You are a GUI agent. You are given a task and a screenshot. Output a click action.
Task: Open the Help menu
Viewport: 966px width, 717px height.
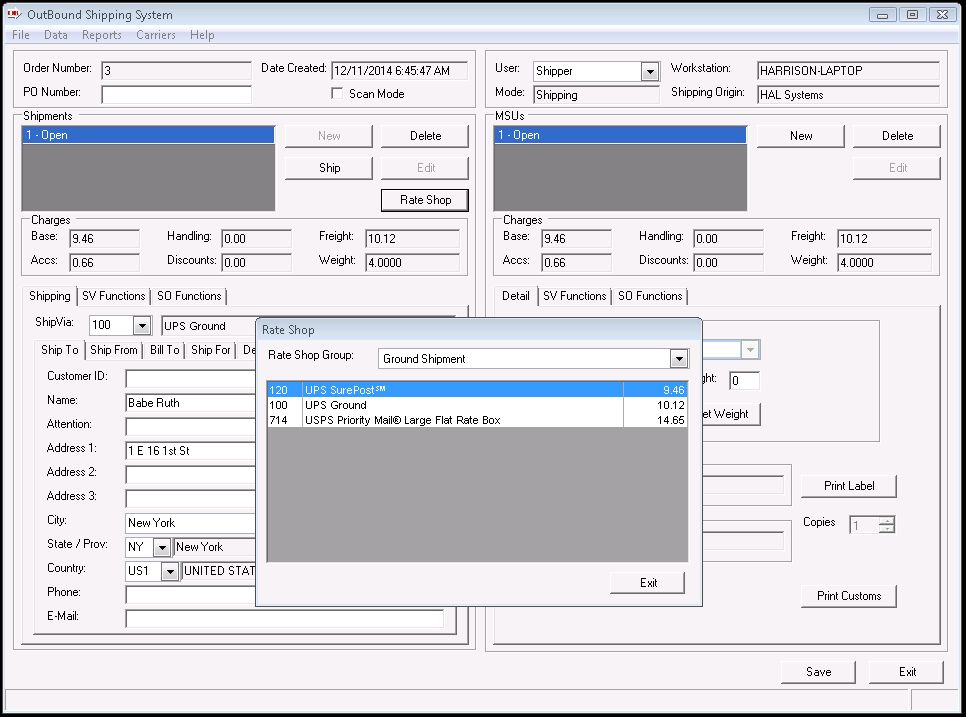coord(202,34)
